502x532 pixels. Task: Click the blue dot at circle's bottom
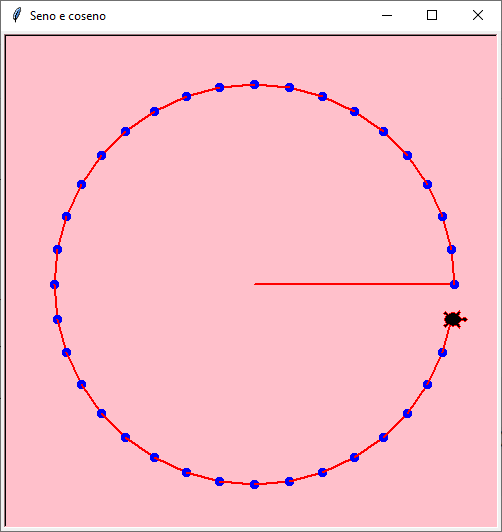[254, 484]
